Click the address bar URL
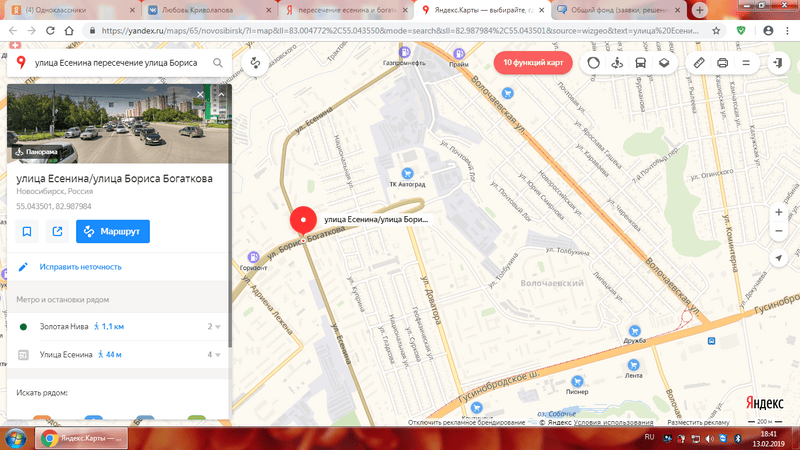Image resolution: width=800 pixels, height=450 pixels. tap(399, 31)
